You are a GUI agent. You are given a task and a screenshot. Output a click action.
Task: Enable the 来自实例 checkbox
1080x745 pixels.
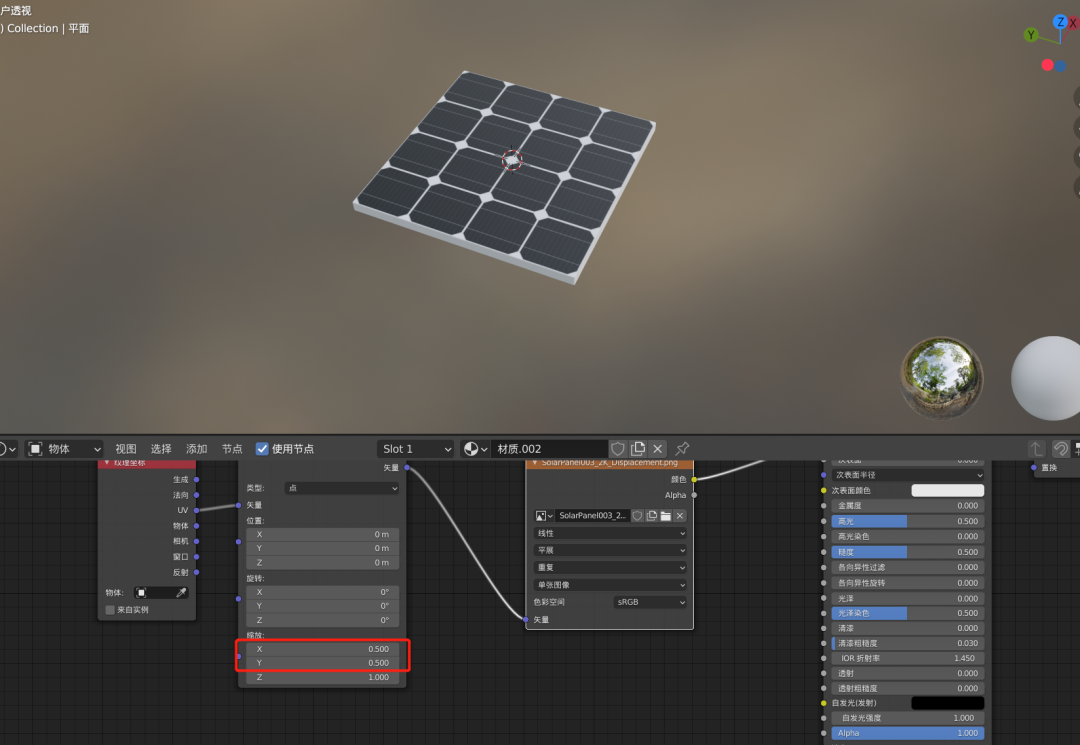click(x=110, y=610)
